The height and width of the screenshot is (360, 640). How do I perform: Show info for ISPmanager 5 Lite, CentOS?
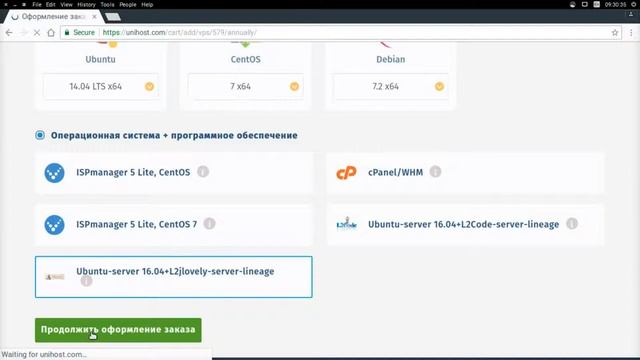click(203, 172)
